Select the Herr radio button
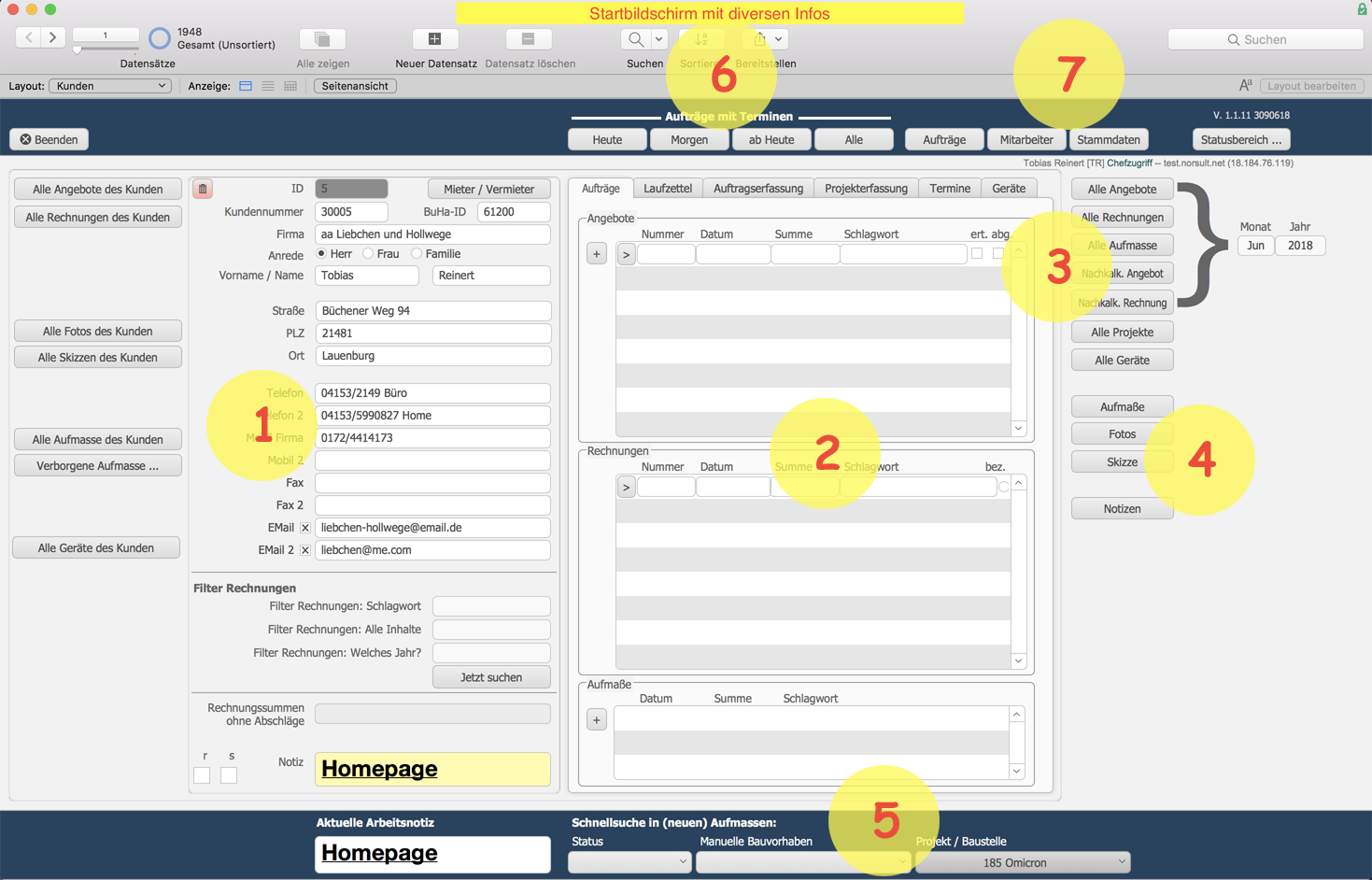 pyautogui.click(x=321, y=254)
